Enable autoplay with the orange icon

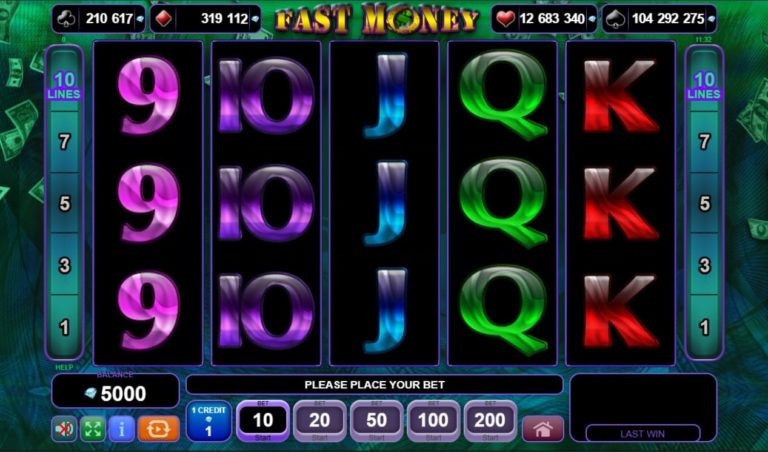[x=158, y=429]
